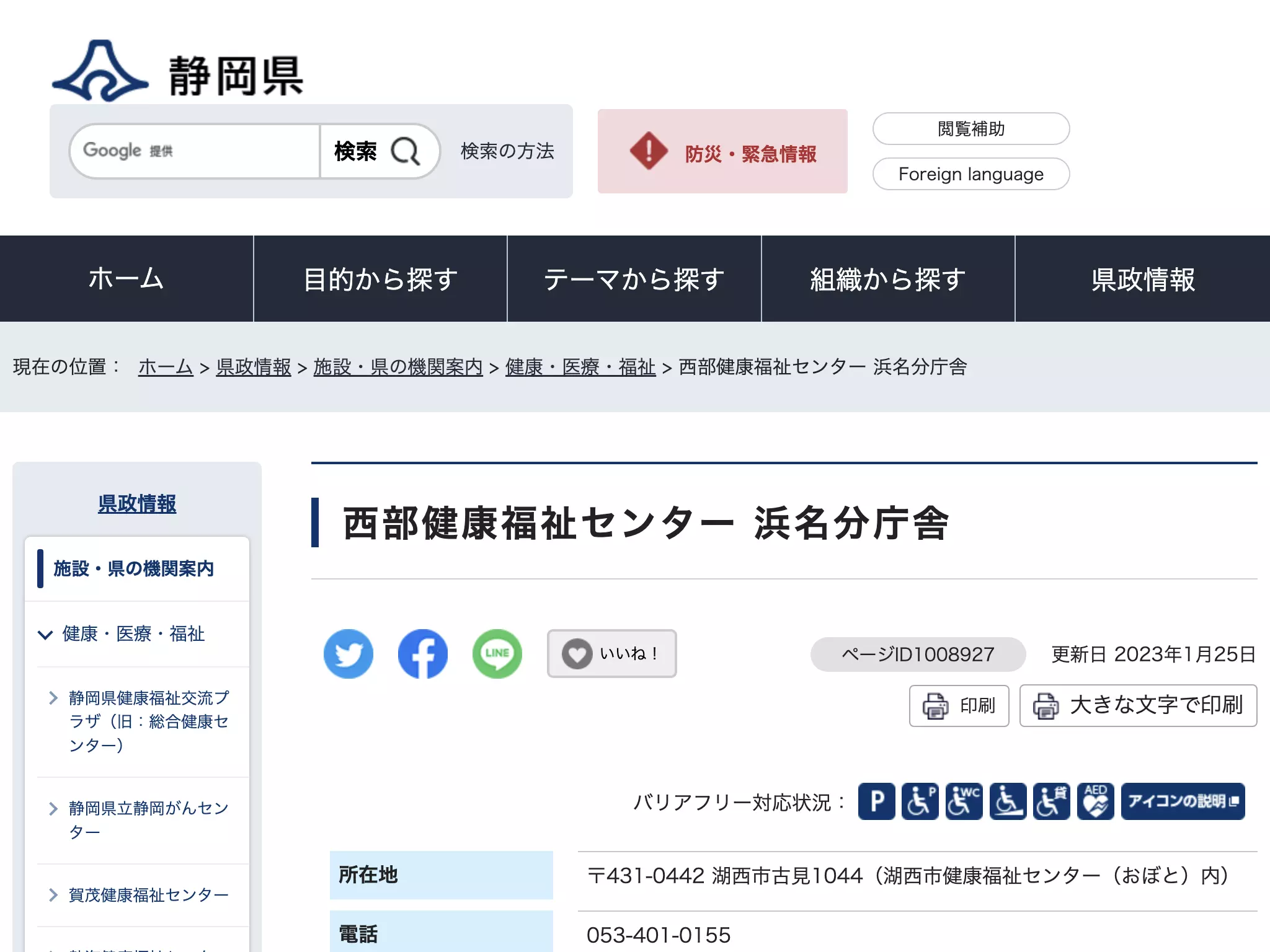This screenshot has width=1270, height=952.
Task: Click sidebar 県政情報 heading link
Action: (137, 503)
